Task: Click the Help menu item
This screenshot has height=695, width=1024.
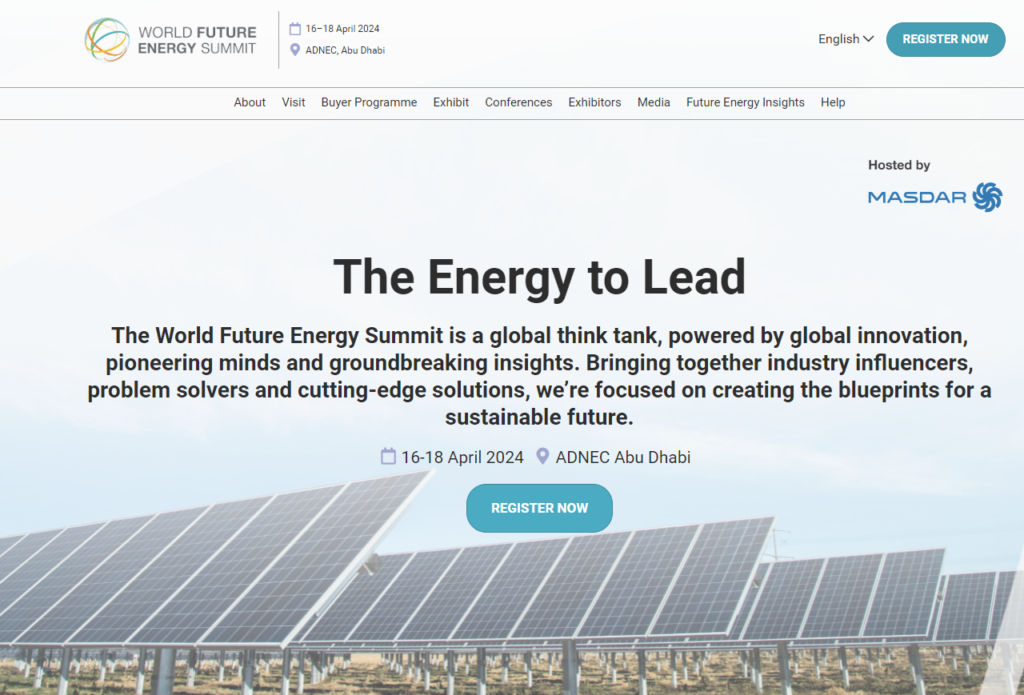Action: [833, 102]
